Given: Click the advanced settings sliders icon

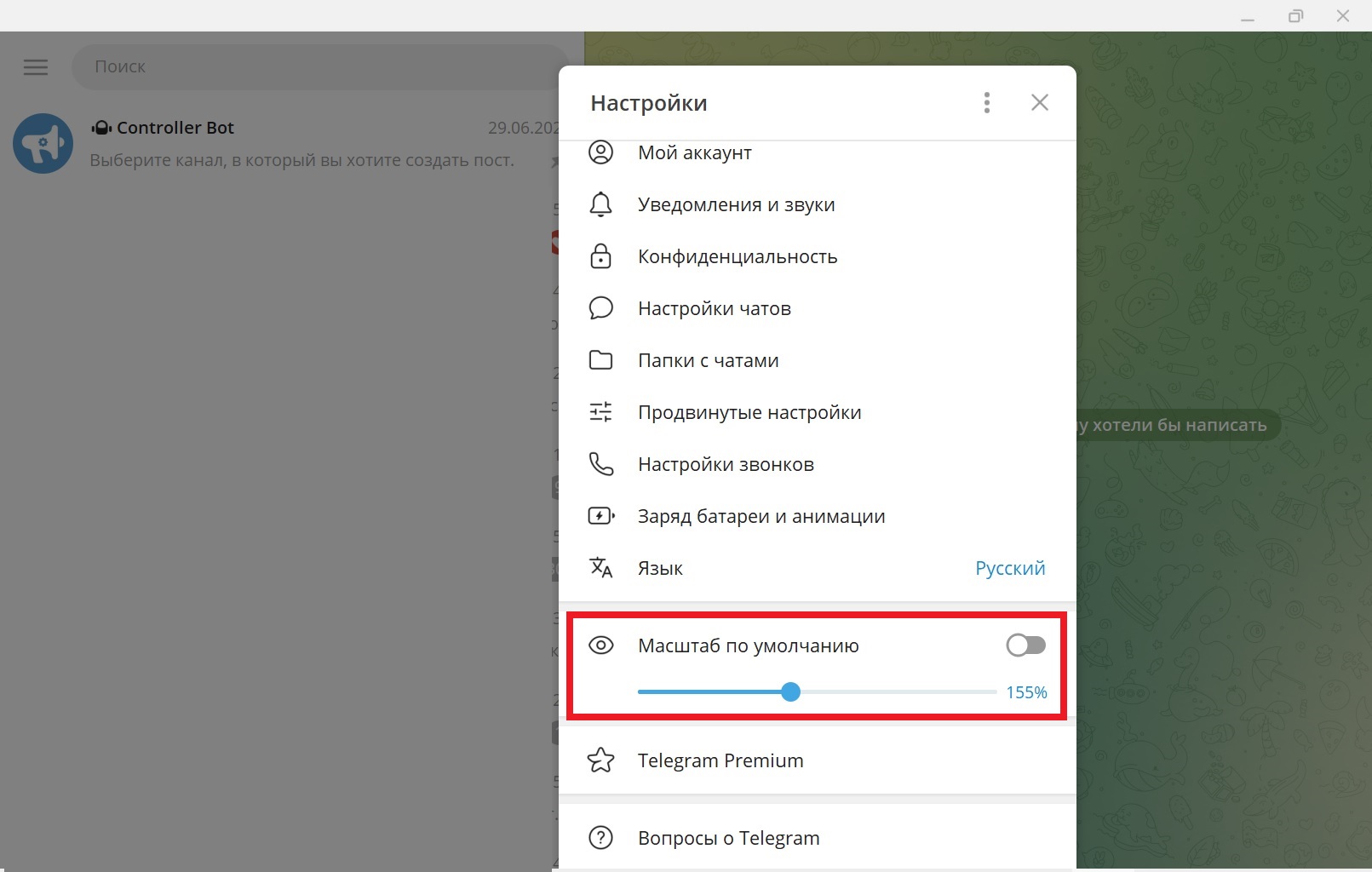Looking at the screenshot, I should coord(601,412).
